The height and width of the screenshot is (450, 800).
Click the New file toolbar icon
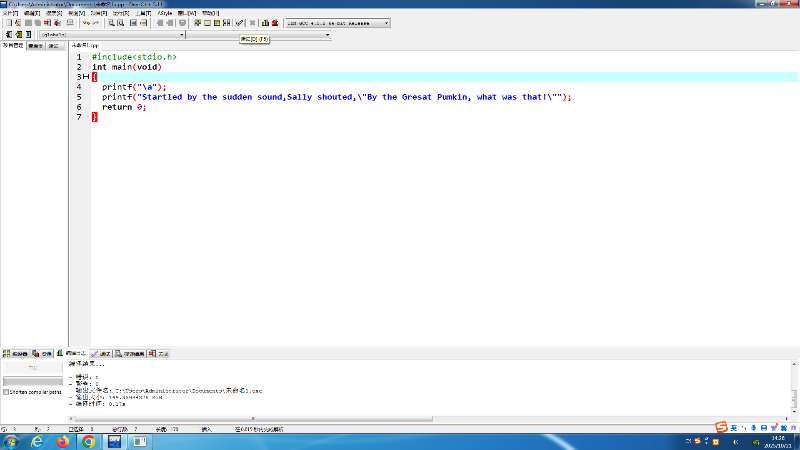[x=9, y=23]
